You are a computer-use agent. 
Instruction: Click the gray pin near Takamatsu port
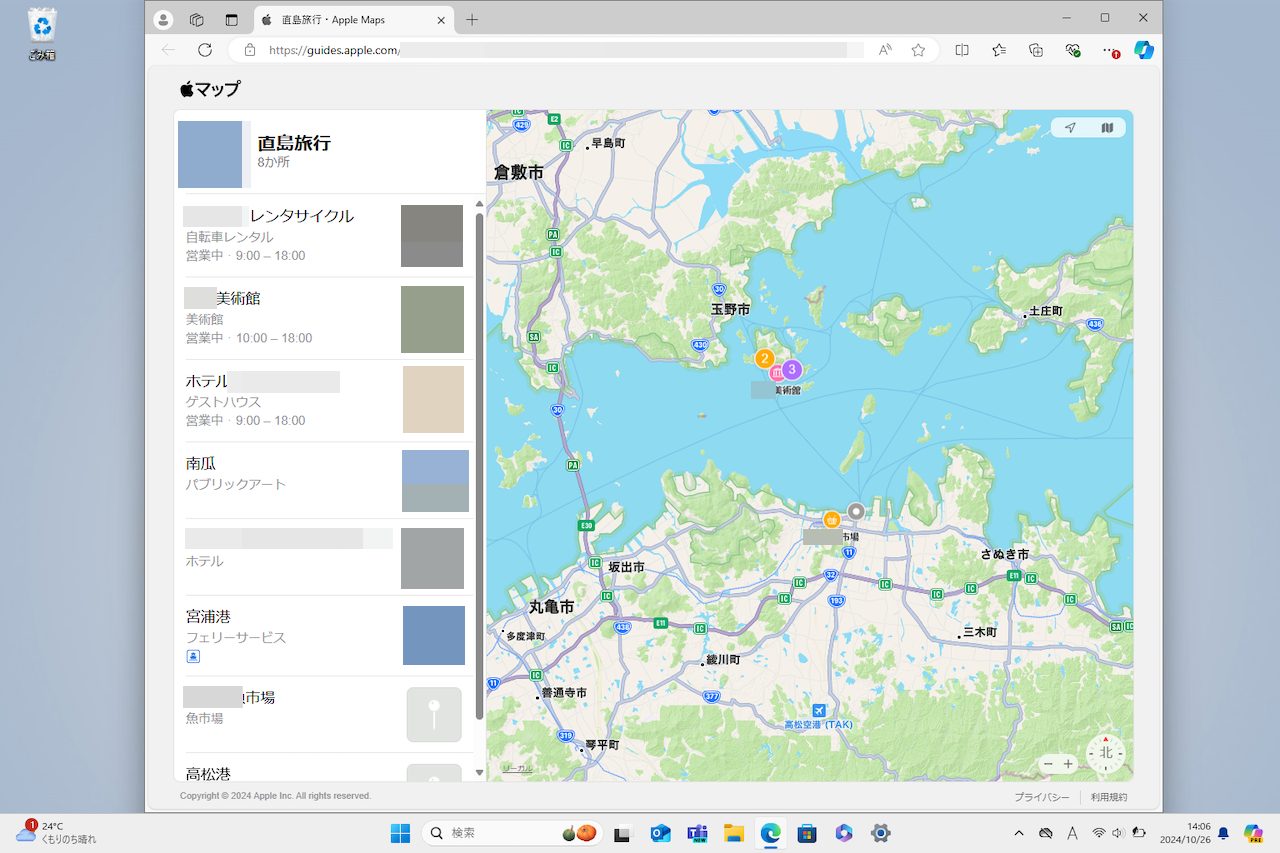point(855,511)
